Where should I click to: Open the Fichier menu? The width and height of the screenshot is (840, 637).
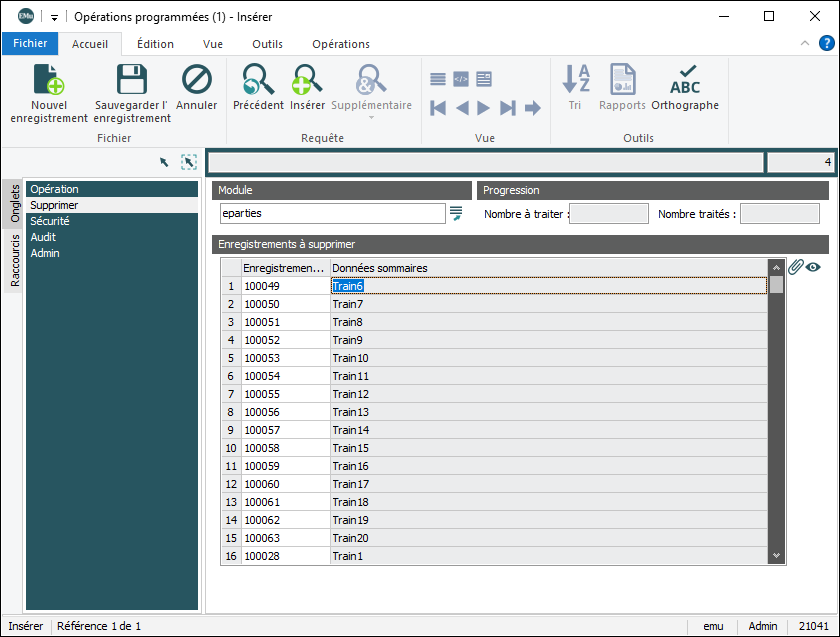click(x=30, y=44)
